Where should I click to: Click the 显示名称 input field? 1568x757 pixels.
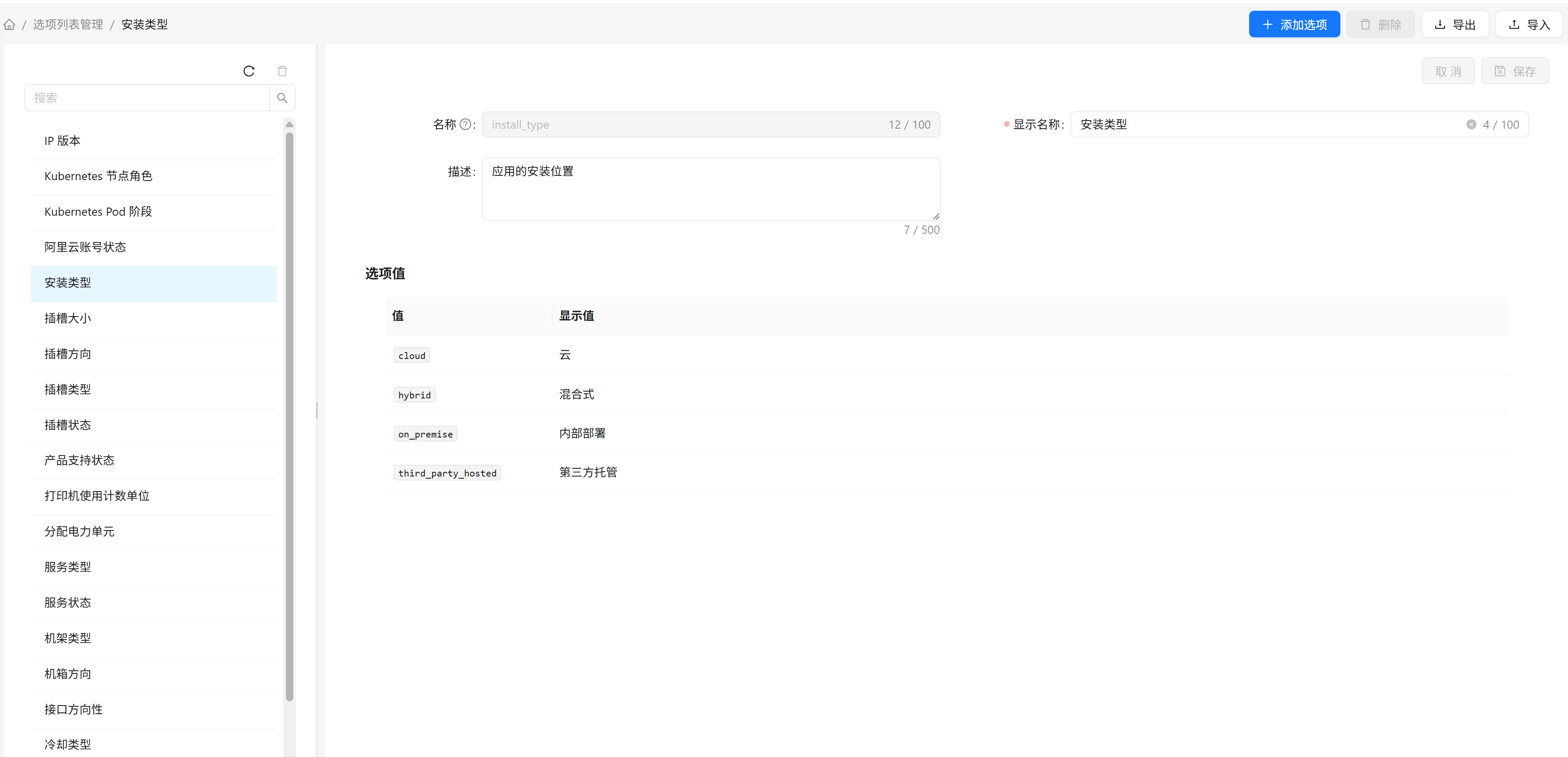click(1300, 124)
